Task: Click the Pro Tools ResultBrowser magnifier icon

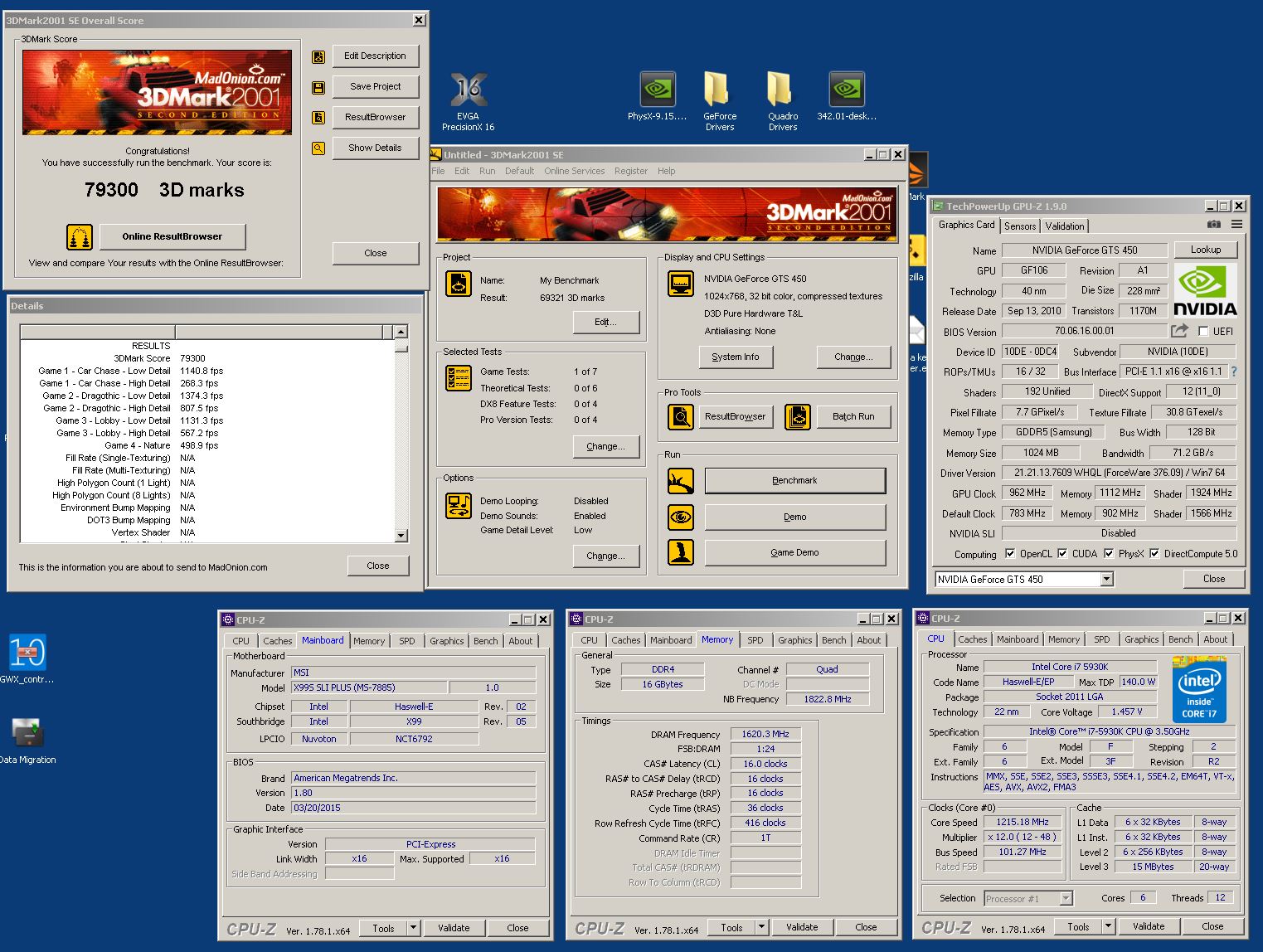Action: click(x=681, y=416)
